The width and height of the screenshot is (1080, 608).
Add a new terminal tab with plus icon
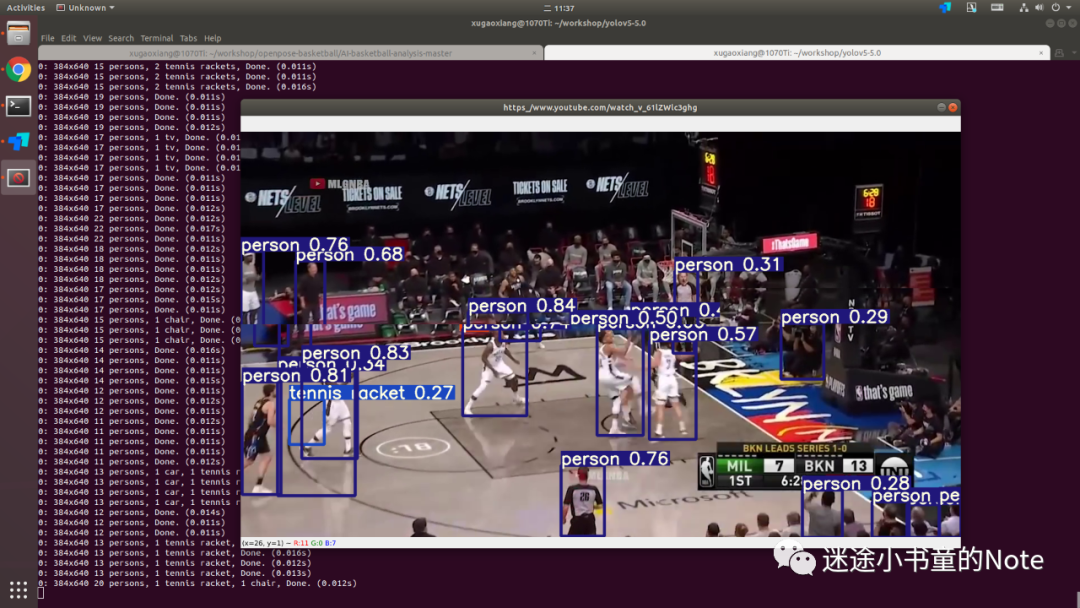[1060, 53]
